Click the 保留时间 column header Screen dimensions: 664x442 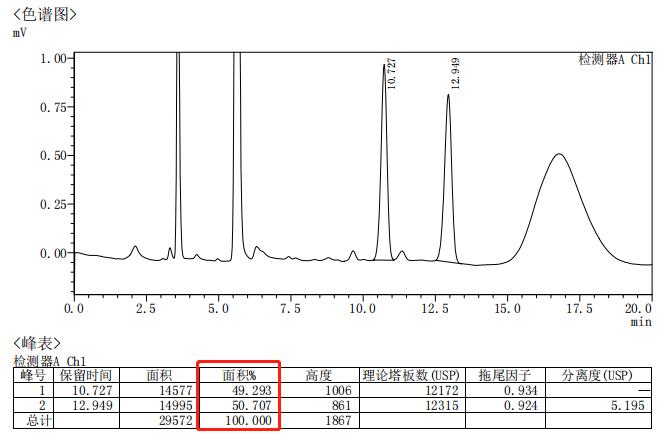86,375
